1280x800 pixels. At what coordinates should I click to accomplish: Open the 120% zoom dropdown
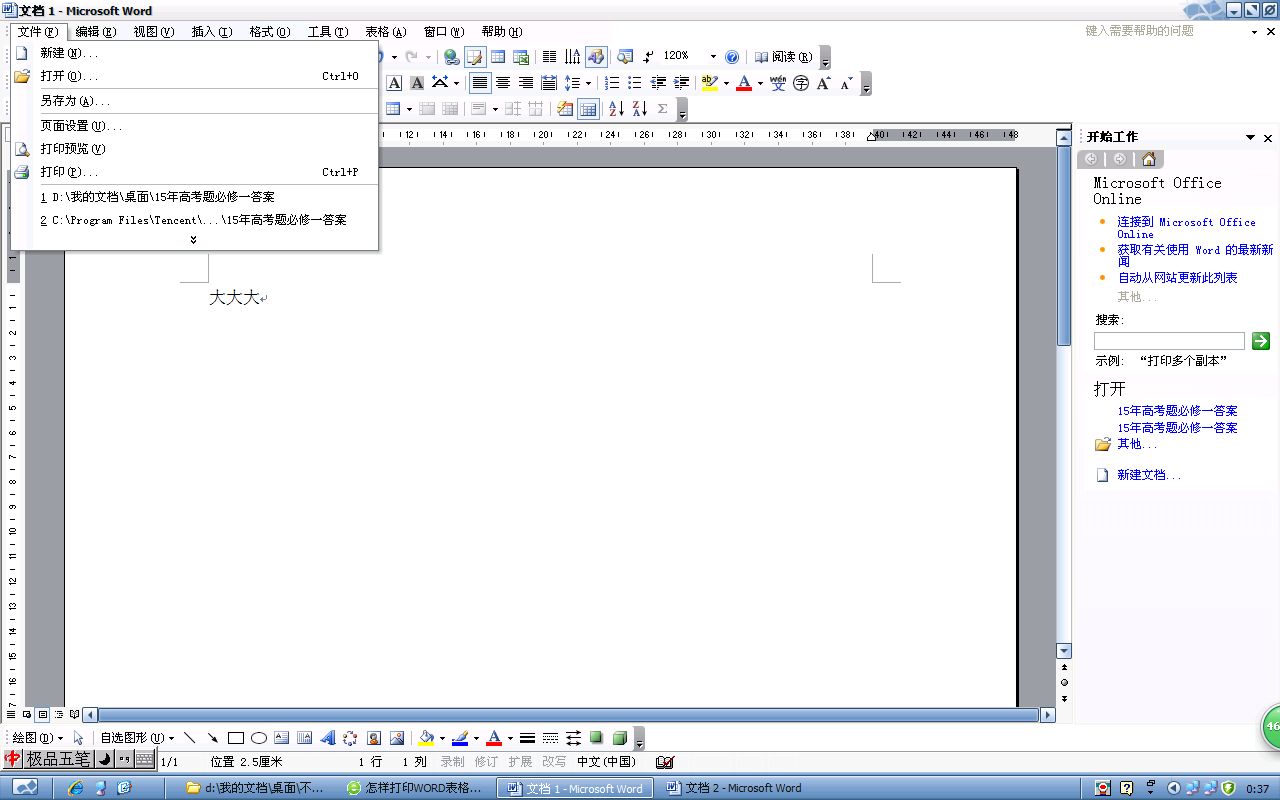click(713, 57)
